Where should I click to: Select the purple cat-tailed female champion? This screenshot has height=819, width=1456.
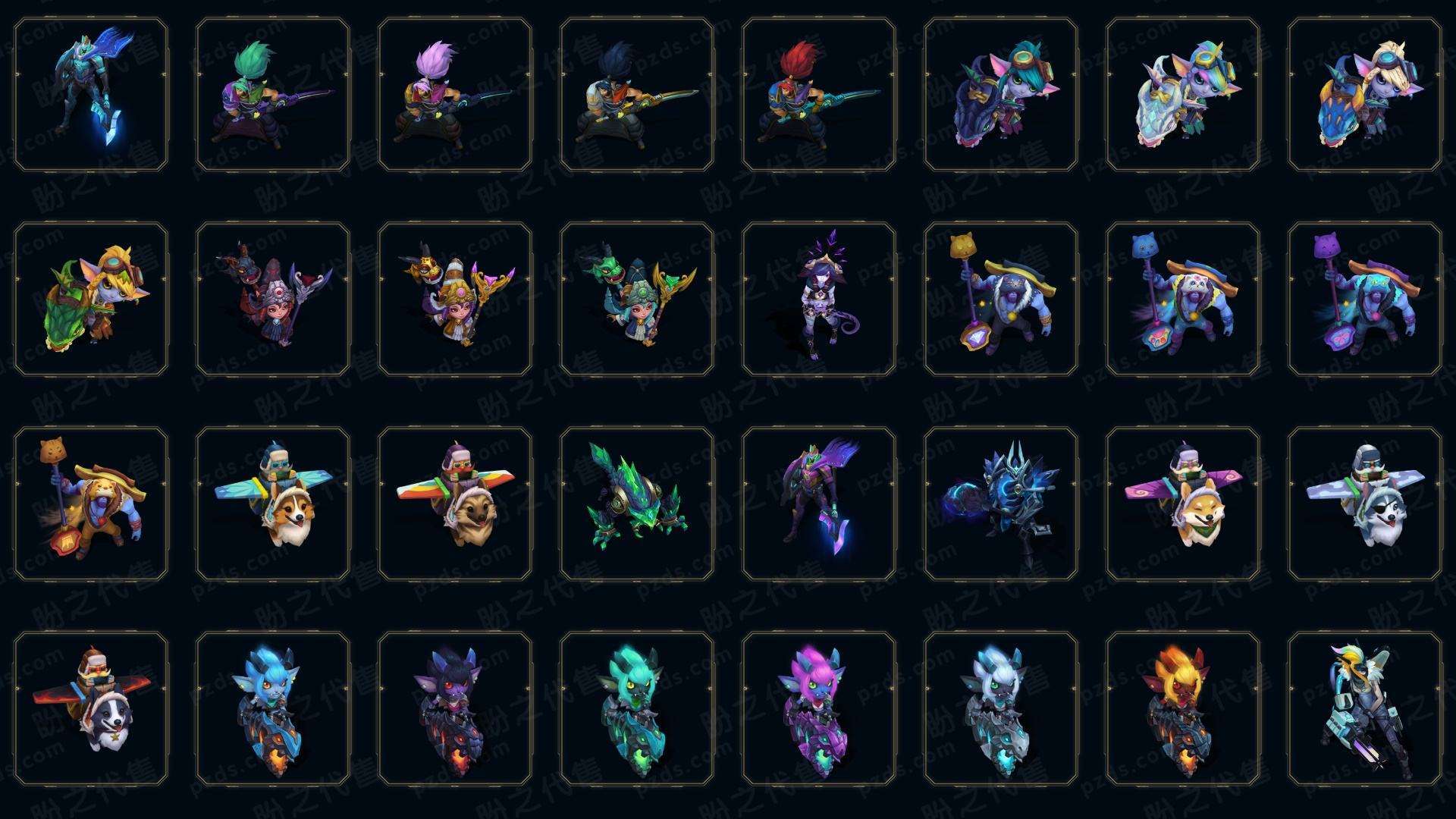[x=819, y=299]
